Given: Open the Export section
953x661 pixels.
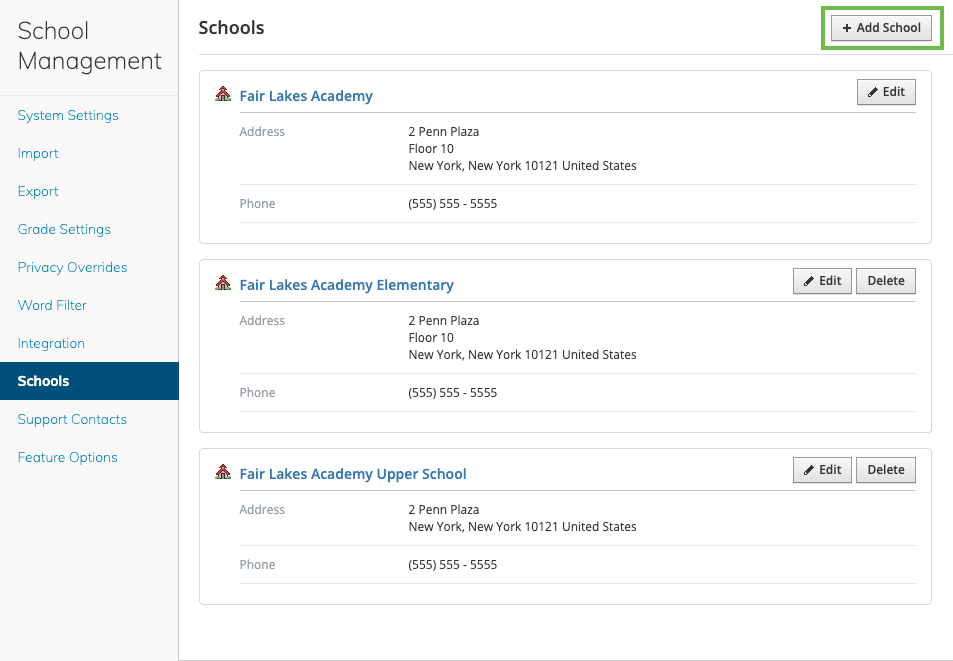Looking at the screenshot, I should click(38, 191).
